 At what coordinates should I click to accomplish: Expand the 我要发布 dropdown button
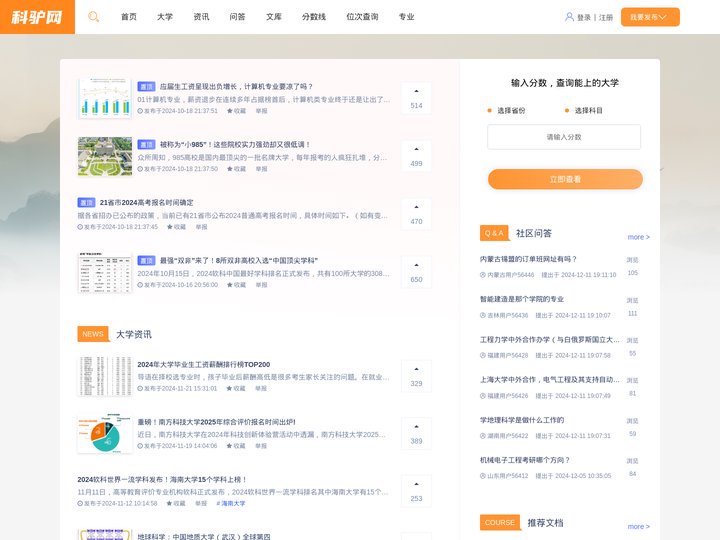[x=650, y=17]
